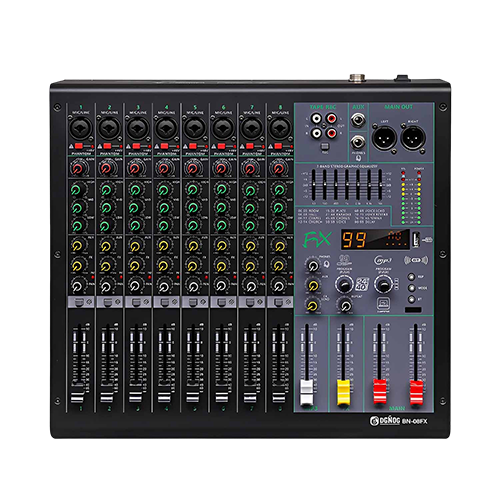Screen dimensions: 500x500
Task: Click the left red MAIN fader
Action: pos(380,391)
